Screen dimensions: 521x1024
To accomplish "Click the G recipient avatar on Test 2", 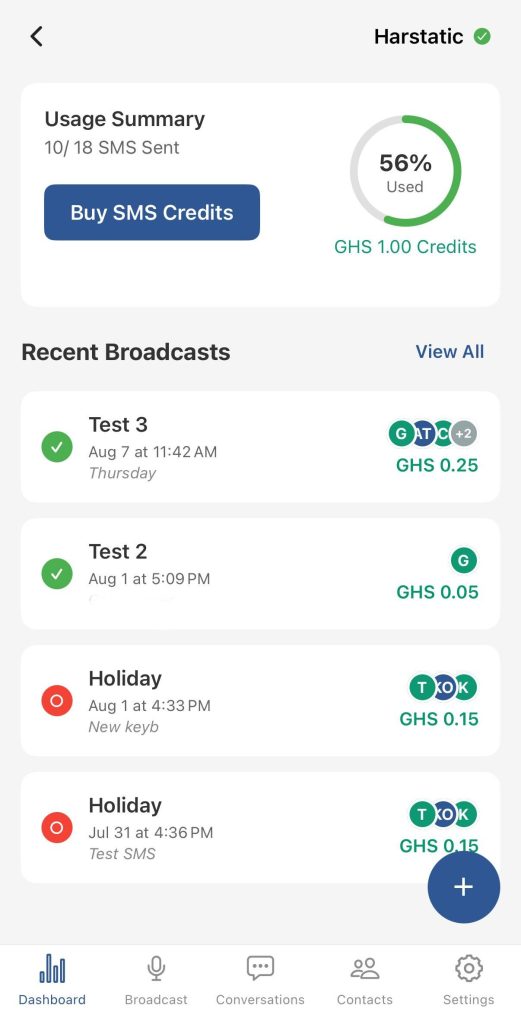I will (x=464, y=560).
